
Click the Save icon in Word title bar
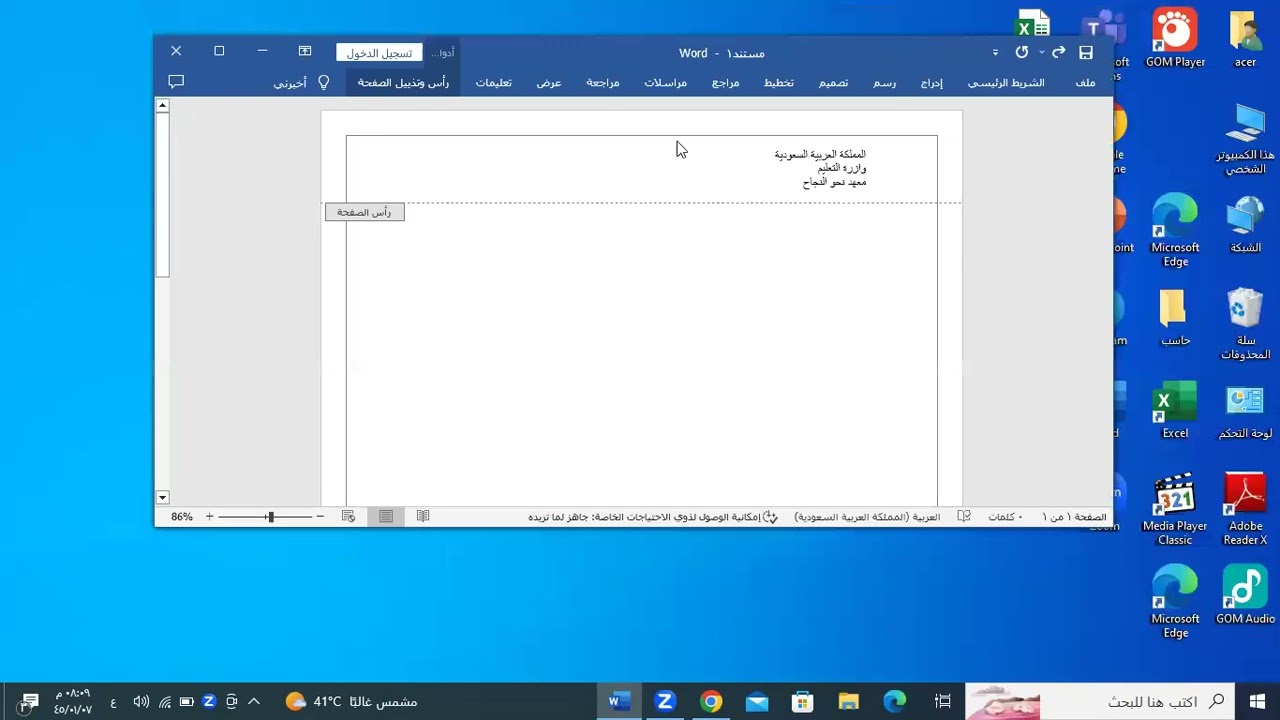pyautogui.click(x=1086, y=52)
